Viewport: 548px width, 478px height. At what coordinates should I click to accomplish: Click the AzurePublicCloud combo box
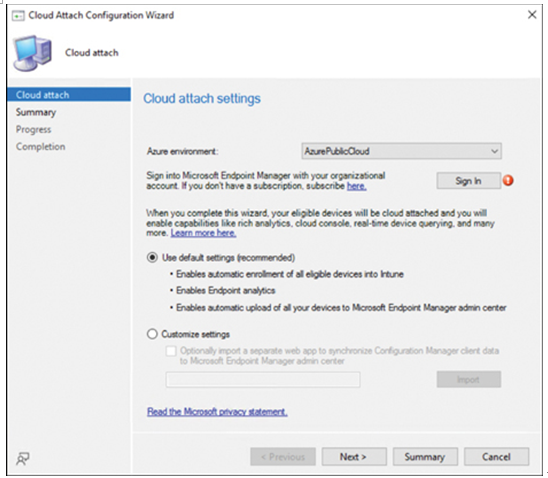[x=402, y=151]
